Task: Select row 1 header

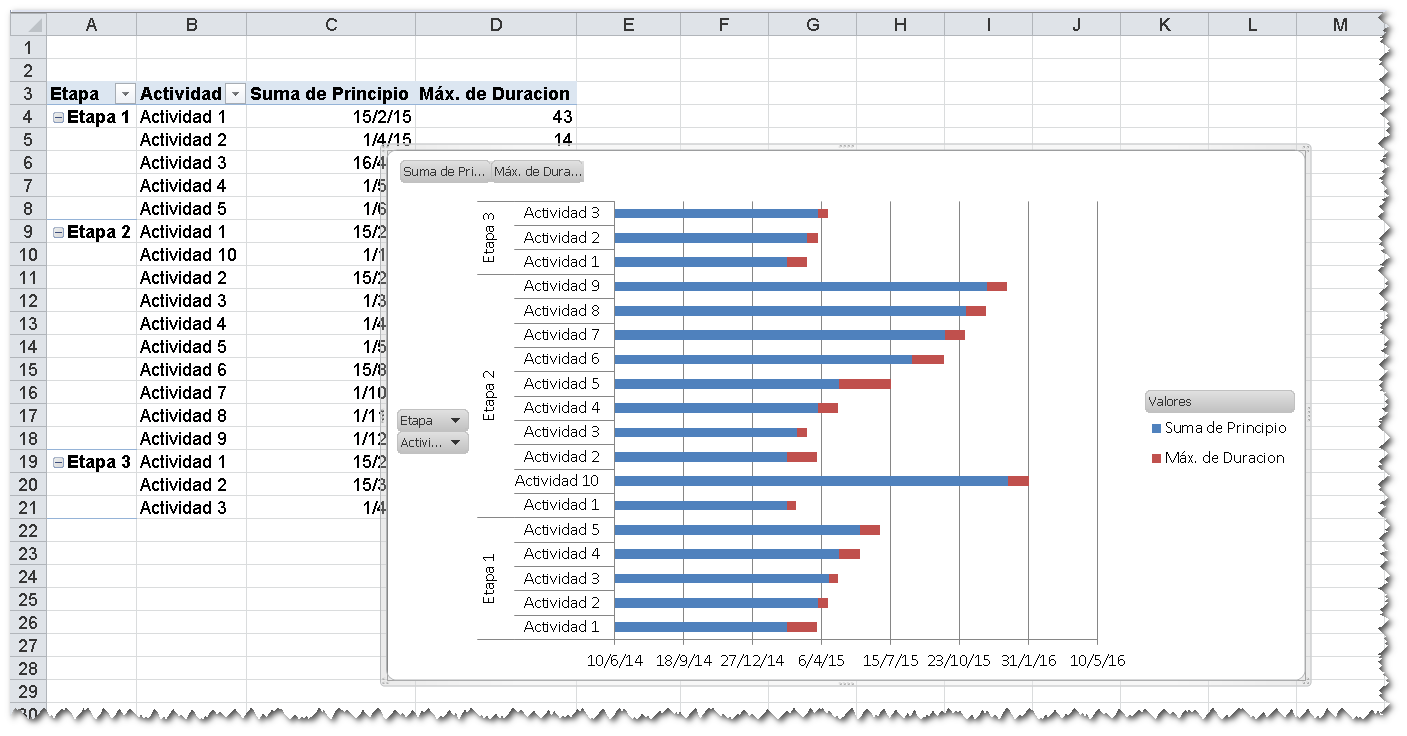Action: tap(28, 48)
